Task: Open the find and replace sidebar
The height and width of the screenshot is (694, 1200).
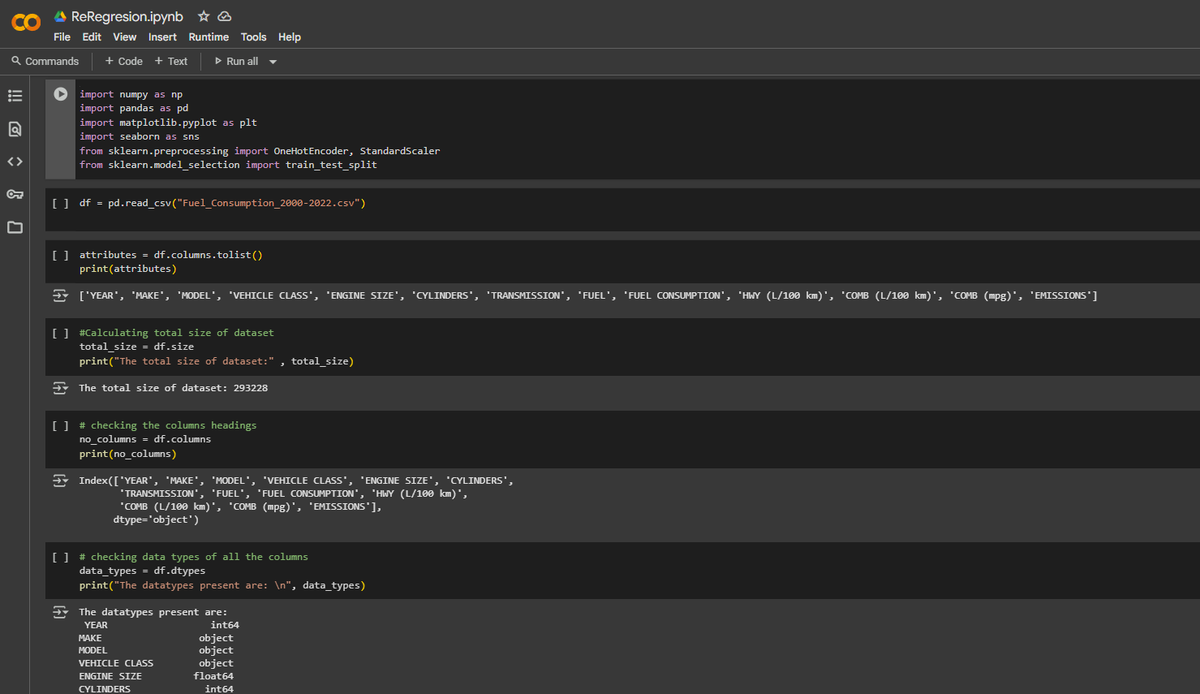Action: 14,129
